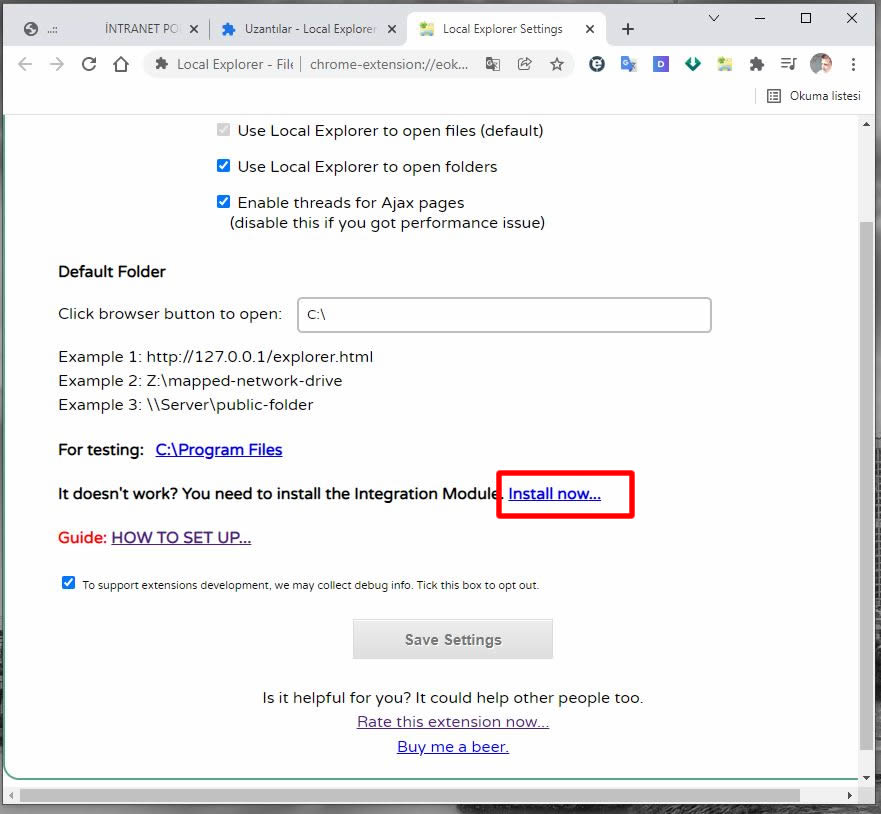Bookmark this page with the star icon
The height and width of the screenshot is (814, 881).
(x=557, y=64)
